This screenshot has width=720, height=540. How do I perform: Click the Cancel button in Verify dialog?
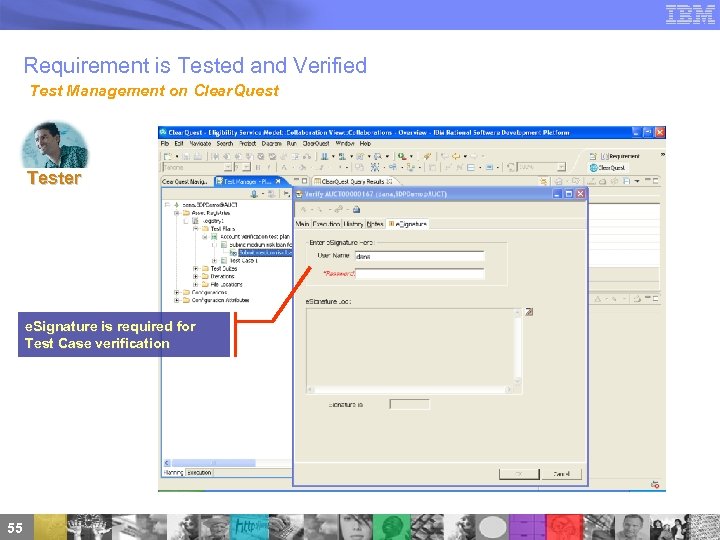tap(562, 473)
